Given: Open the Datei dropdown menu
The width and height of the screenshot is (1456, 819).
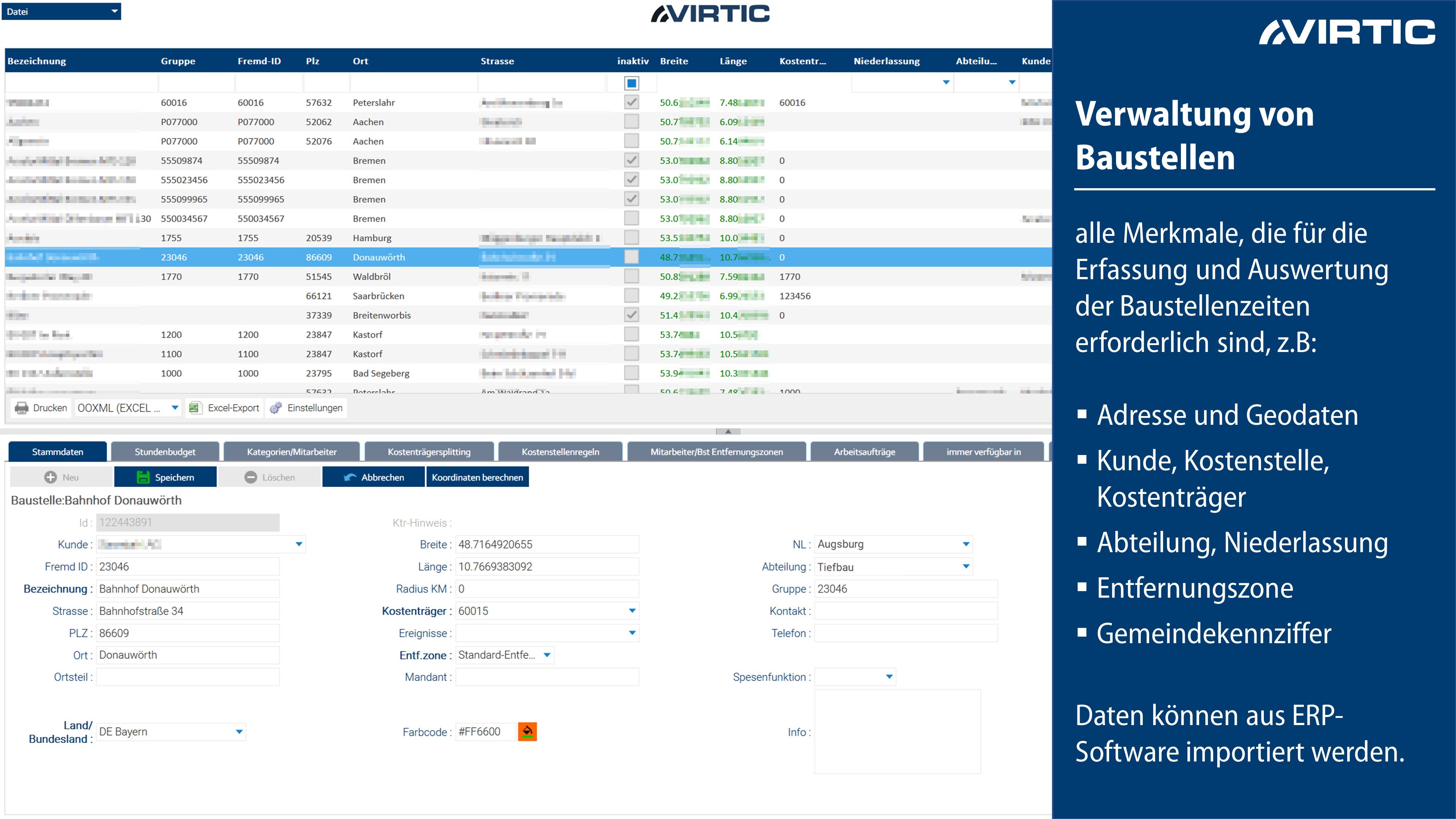Looking at the screenshot, I should (x=61, y=11).
